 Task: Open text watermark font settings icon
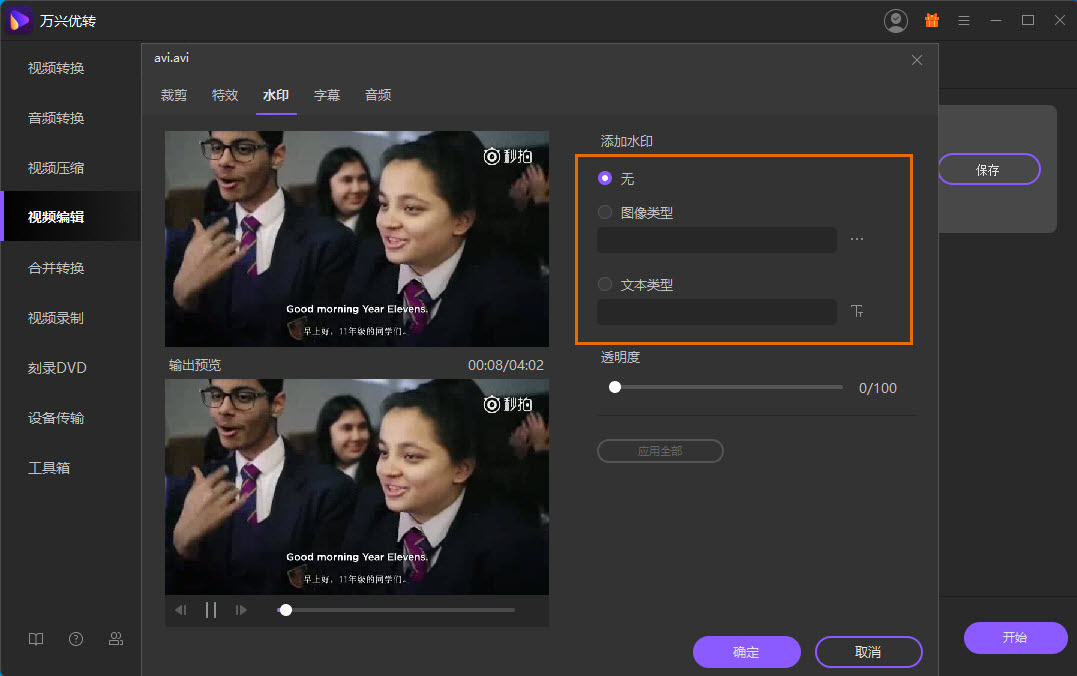point(857,311)
